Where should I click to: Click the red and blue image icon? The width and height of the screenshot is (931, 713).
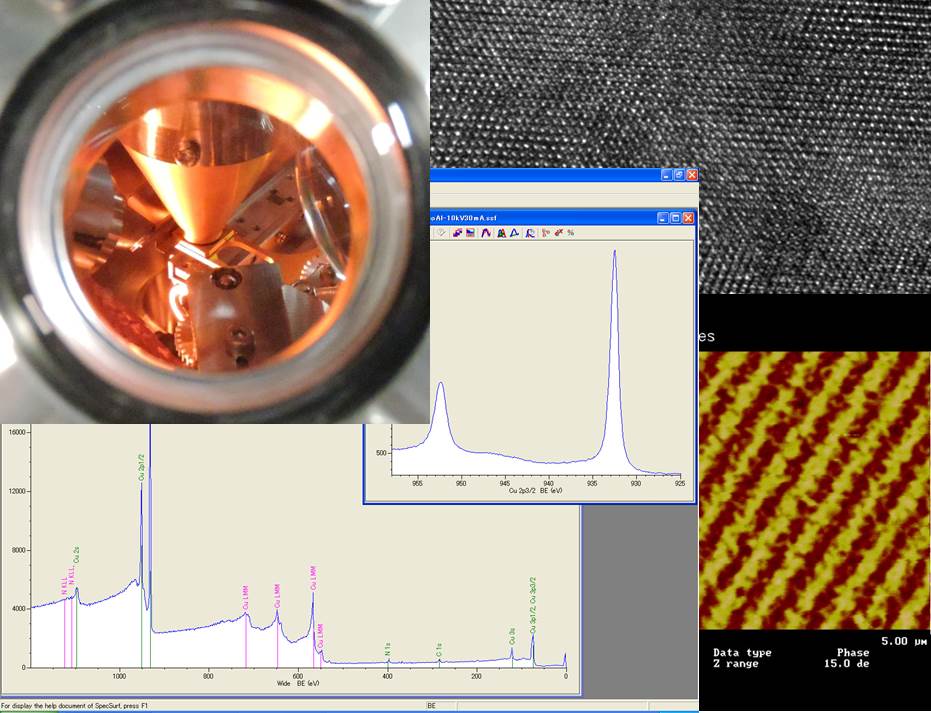pyautogui.click(x=470, y=233)
